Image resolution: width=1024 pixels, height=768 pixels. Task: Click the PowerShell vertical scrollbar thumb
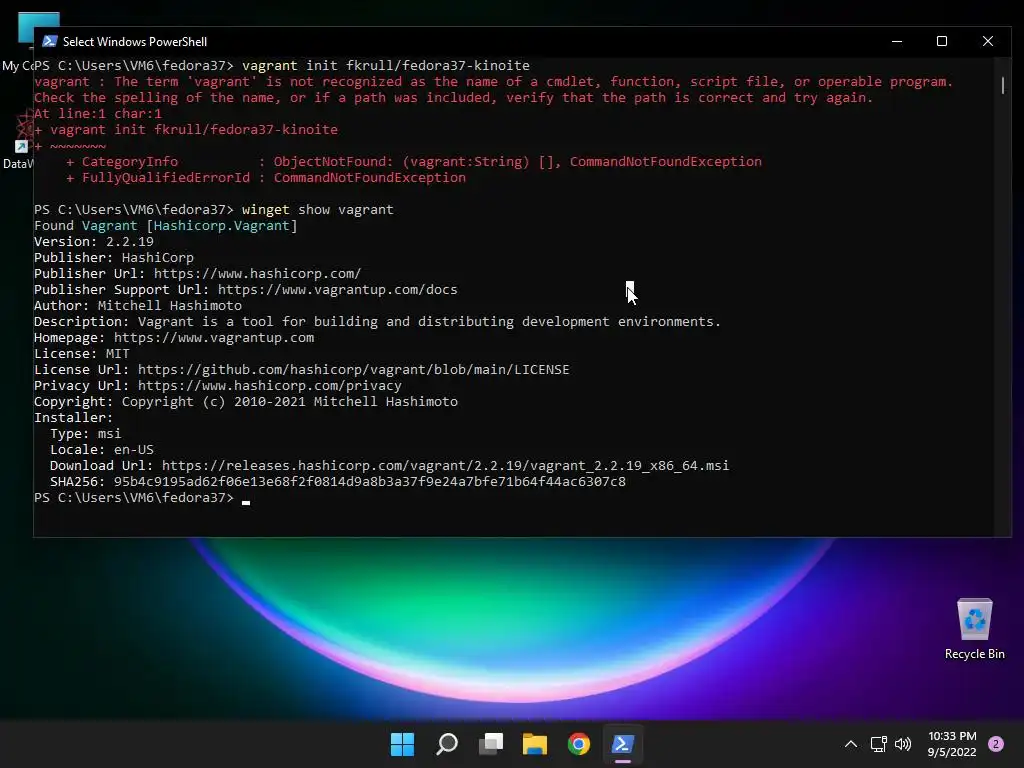(x=1002, y=86)
